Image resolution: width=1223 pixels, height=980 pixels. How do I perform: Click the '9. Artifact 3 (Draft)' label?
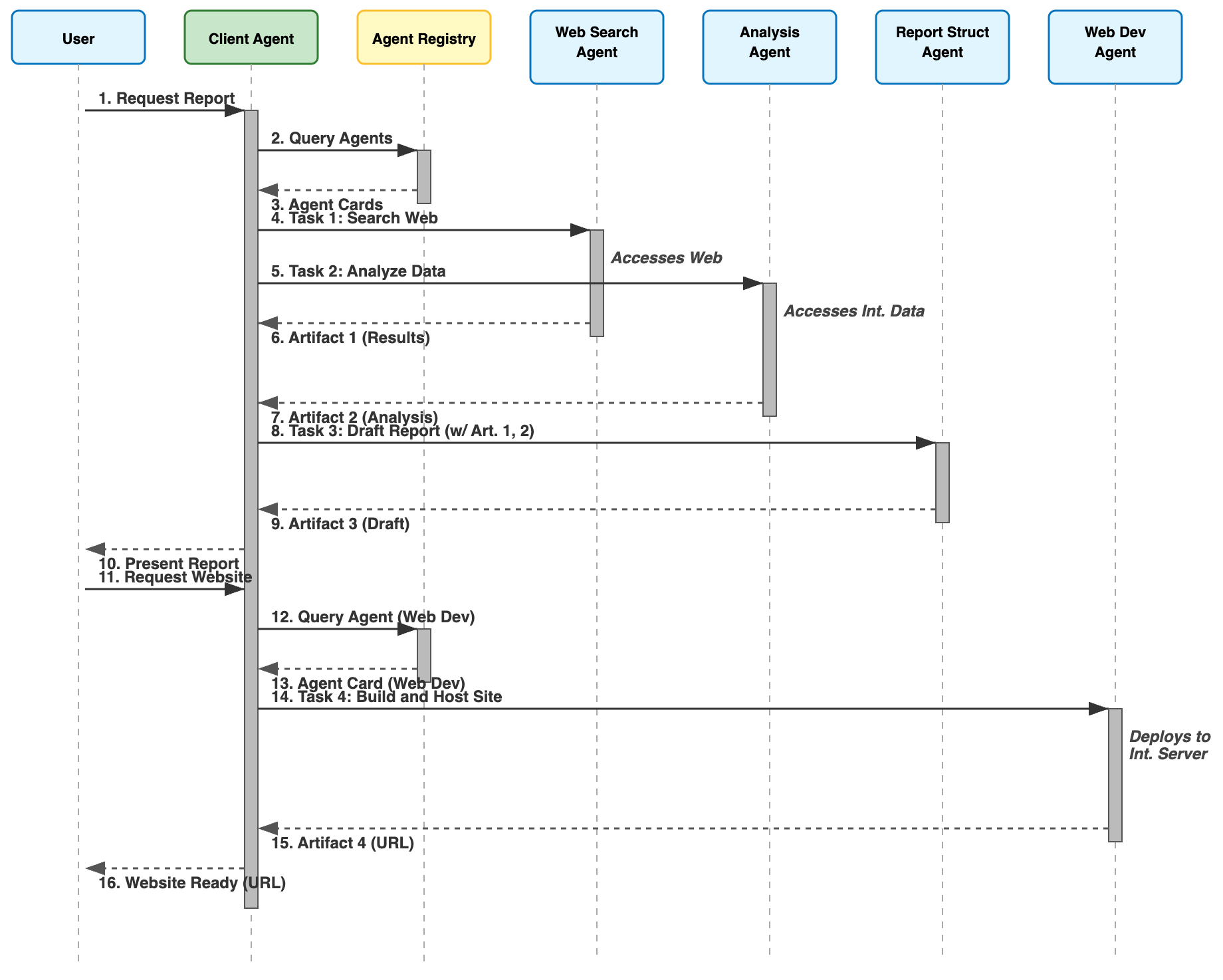pyautogui.click(x=340, y=524)
